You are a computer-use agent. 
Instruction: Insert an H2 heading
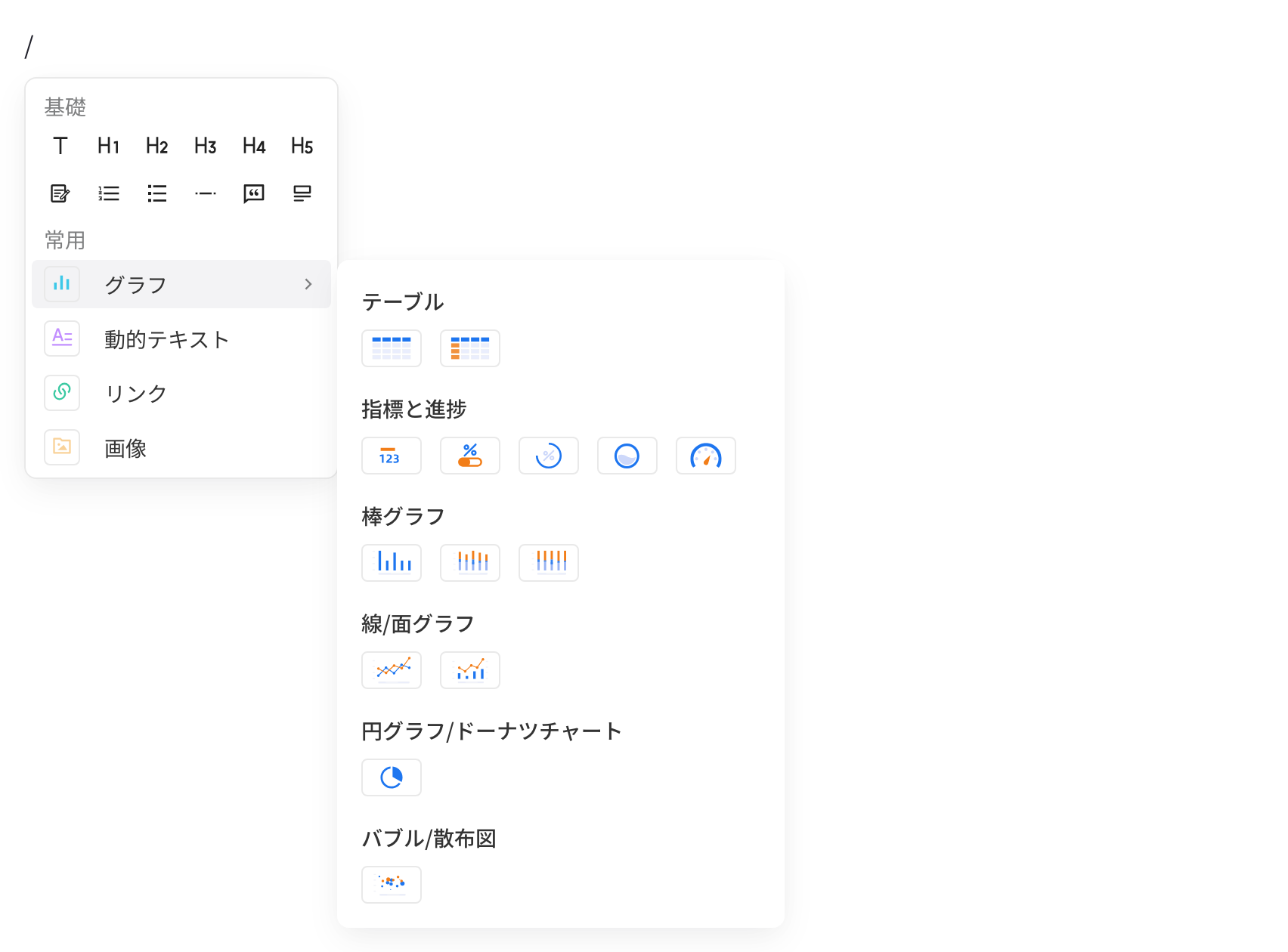tap(157, 146)
